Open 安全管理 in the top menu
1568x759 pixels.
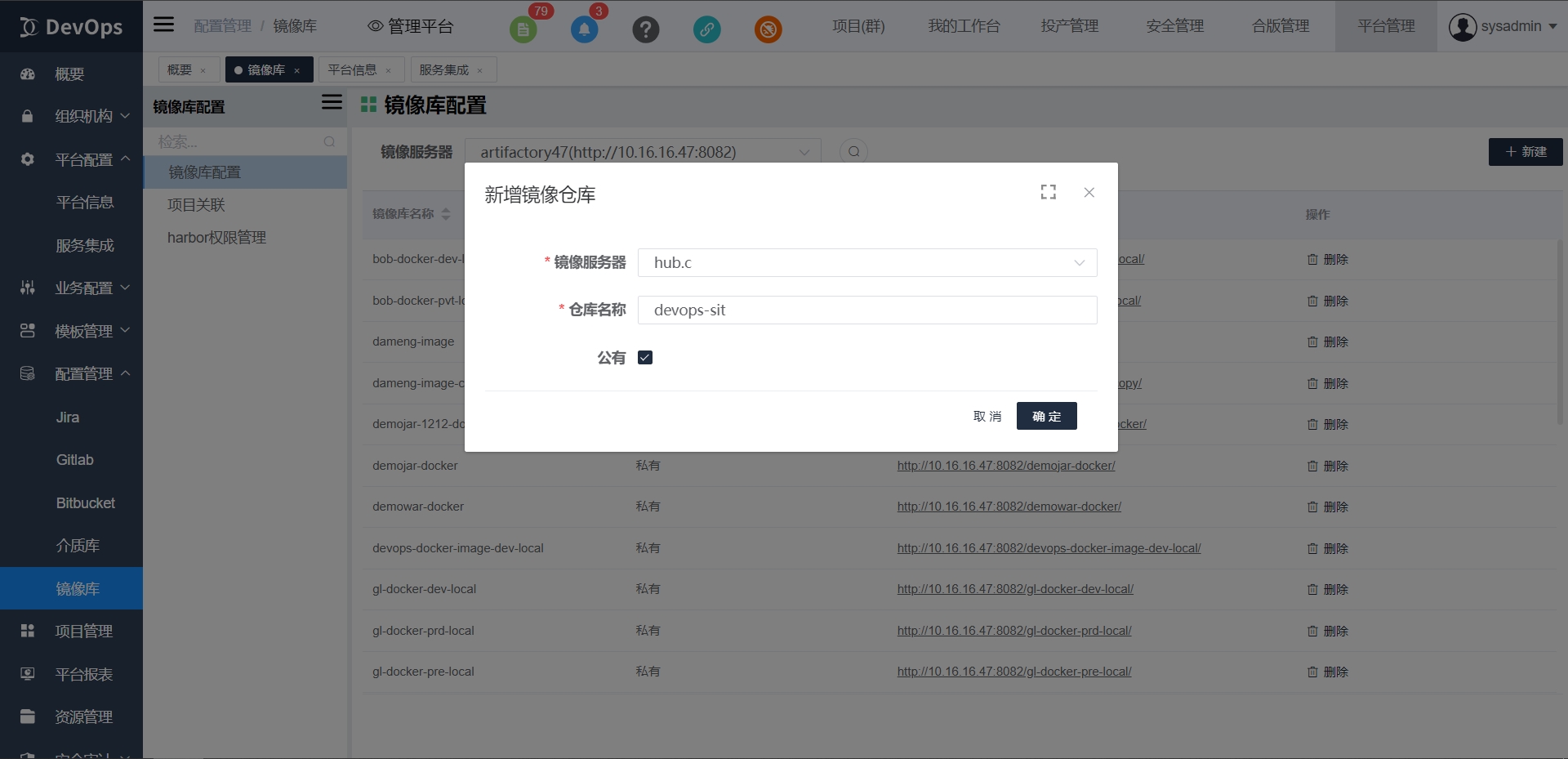coord(1174,26)
